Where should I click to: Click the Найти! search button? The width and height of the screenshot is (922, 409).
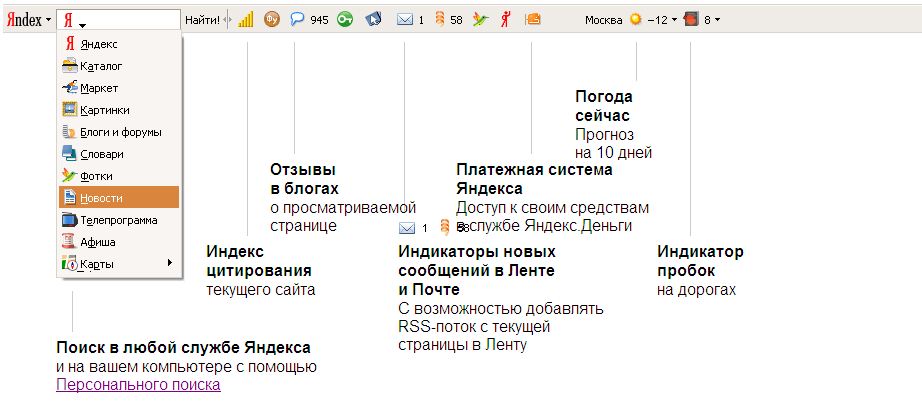tap(202, 20)
